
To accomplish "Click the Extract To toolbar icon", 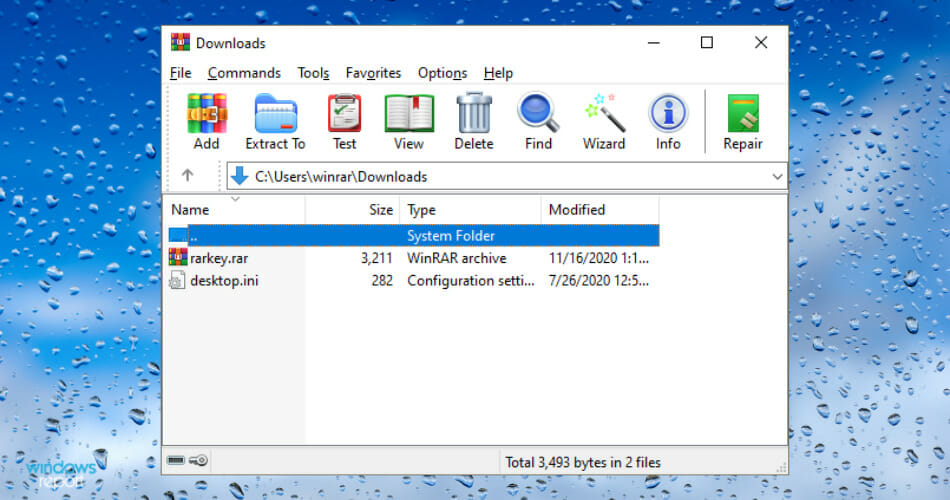I will (276, 113).
